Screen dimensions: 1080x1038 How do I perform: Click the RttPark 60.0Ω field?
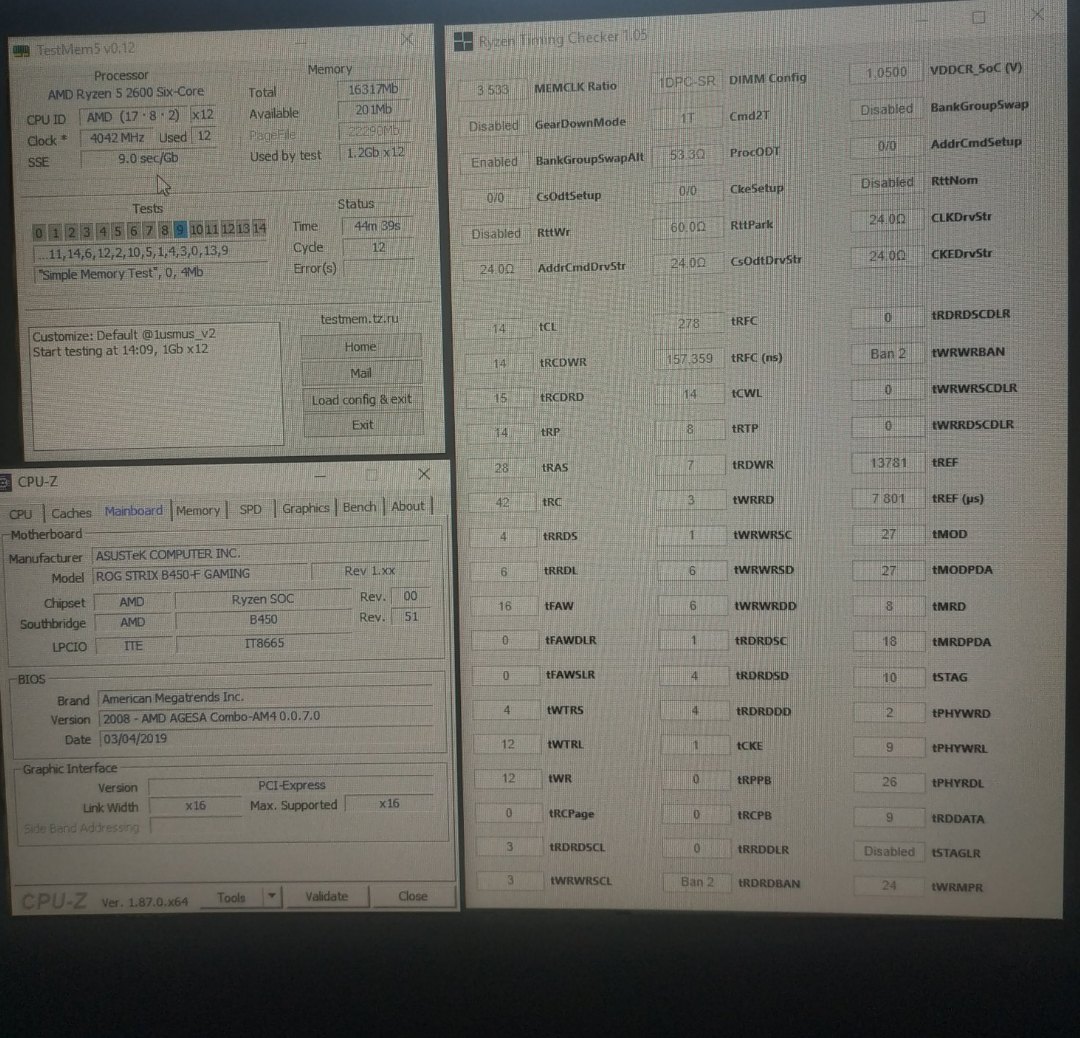click(x=687, y=227)
